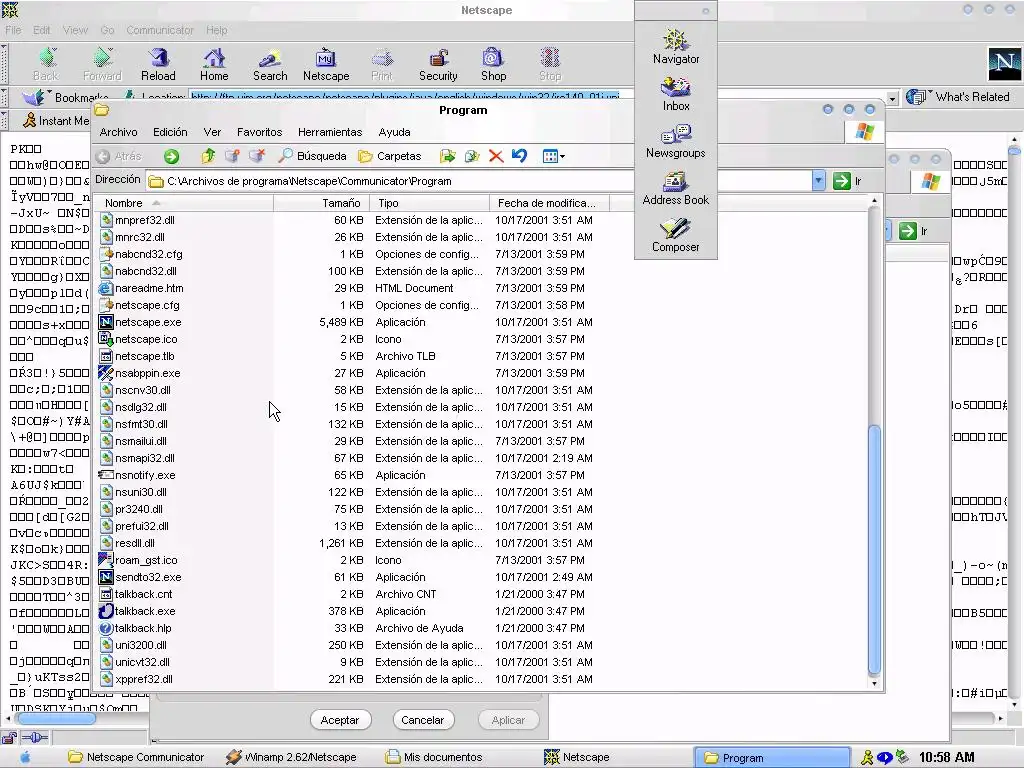Open the Security info toolbar button

coord(438,65)
